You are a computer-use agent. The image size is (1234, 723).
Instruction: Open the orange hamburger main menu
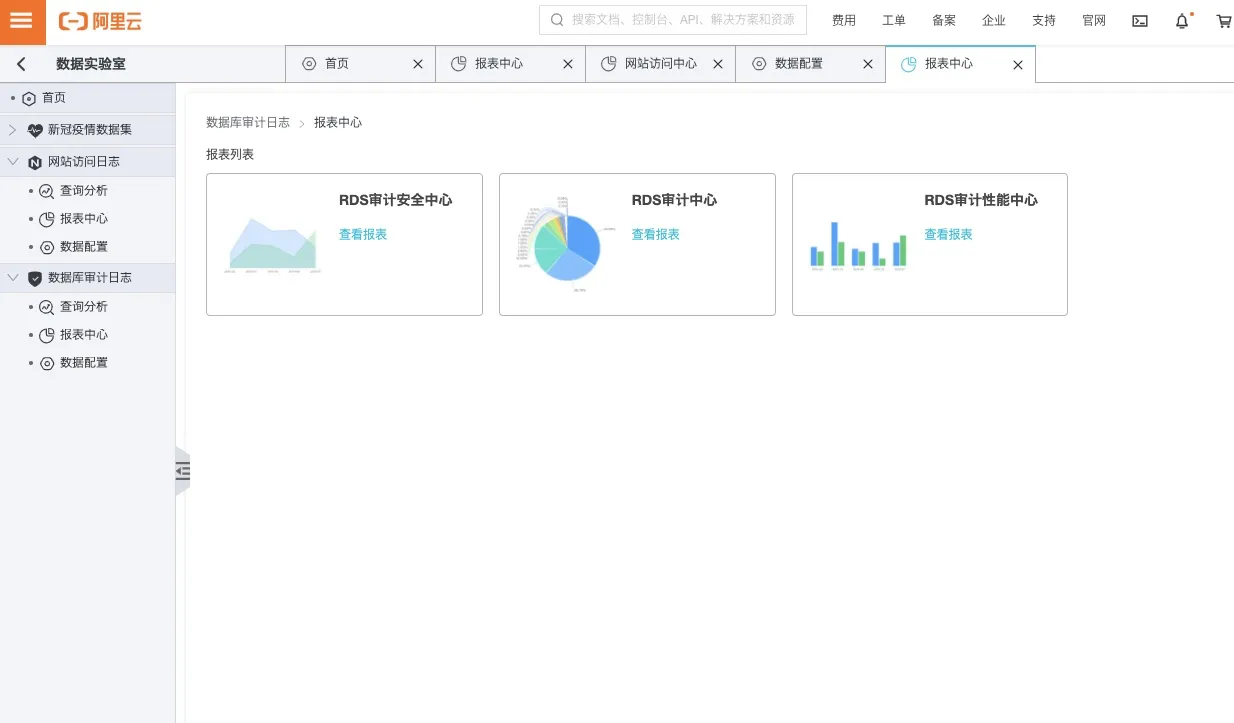pos(22,22)
